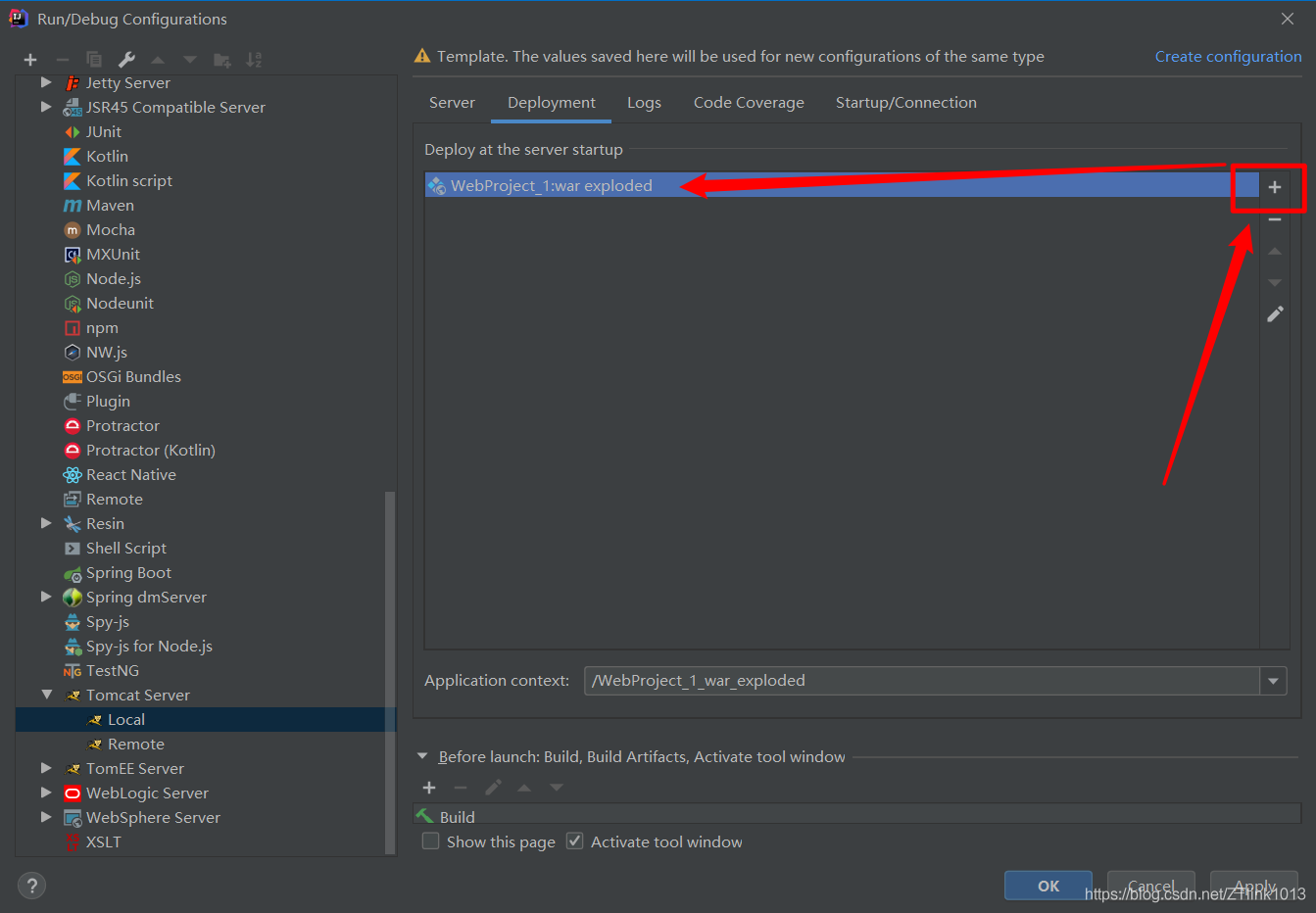
Task: Click the sort configurations alphabetically icon
Action: (x=254, y=60)
